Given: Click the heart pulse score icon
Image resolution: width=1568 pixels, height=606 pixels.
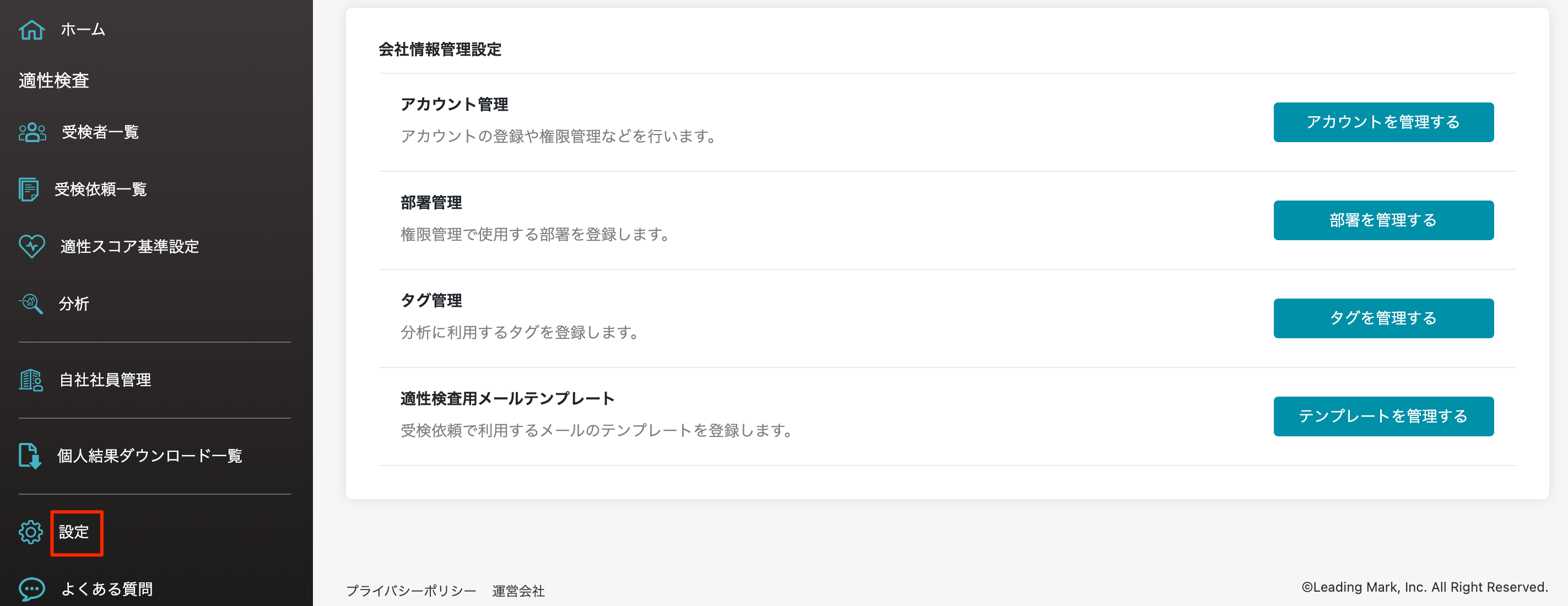Looking at the screenshot, I should (31, 246).
